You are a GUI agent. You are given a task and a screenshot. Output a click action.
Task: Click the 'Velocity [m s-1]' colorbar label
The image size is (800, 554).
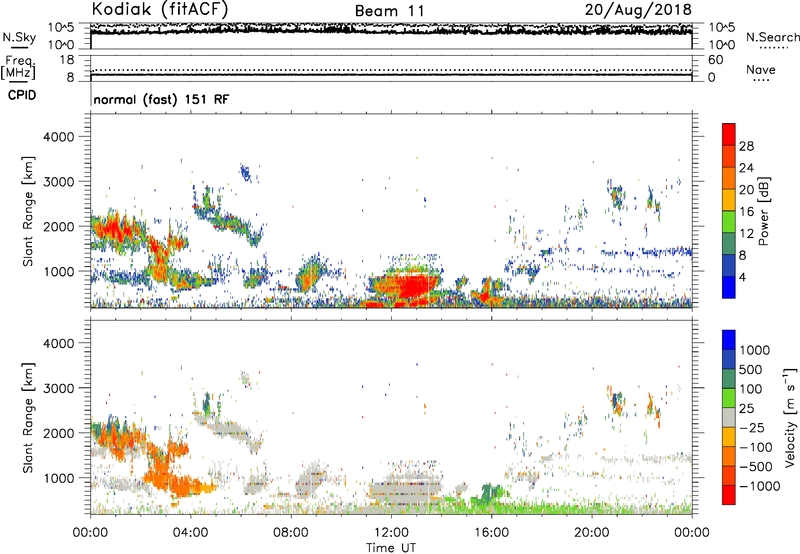pos(790,417)
